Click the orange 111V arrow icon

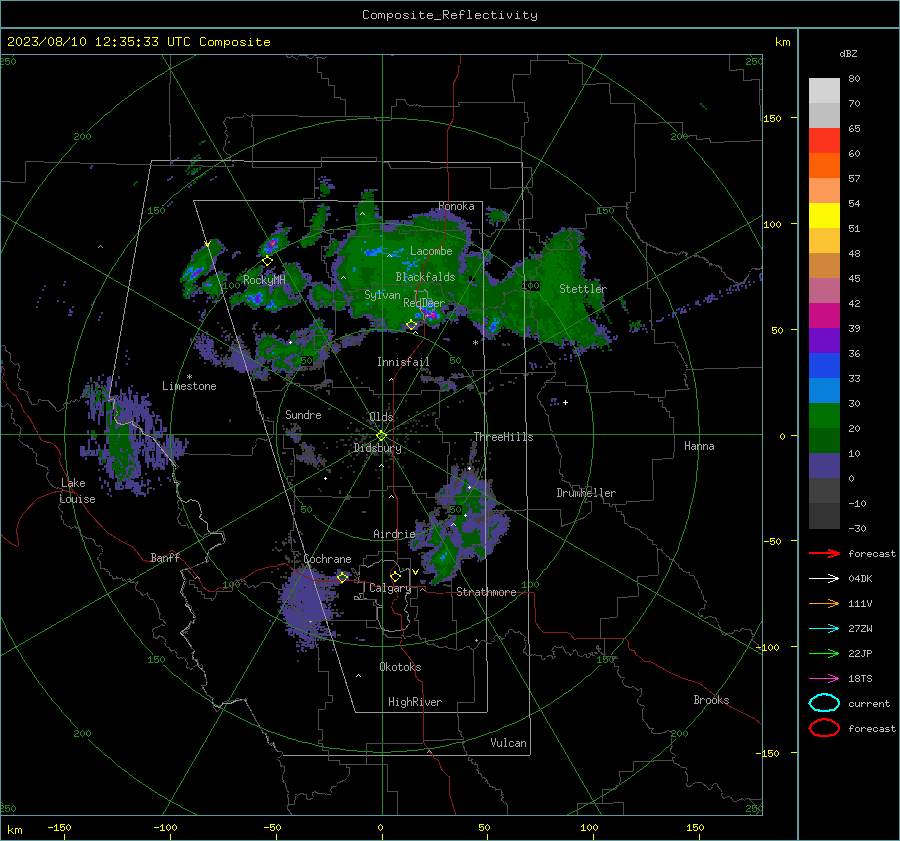824,603
